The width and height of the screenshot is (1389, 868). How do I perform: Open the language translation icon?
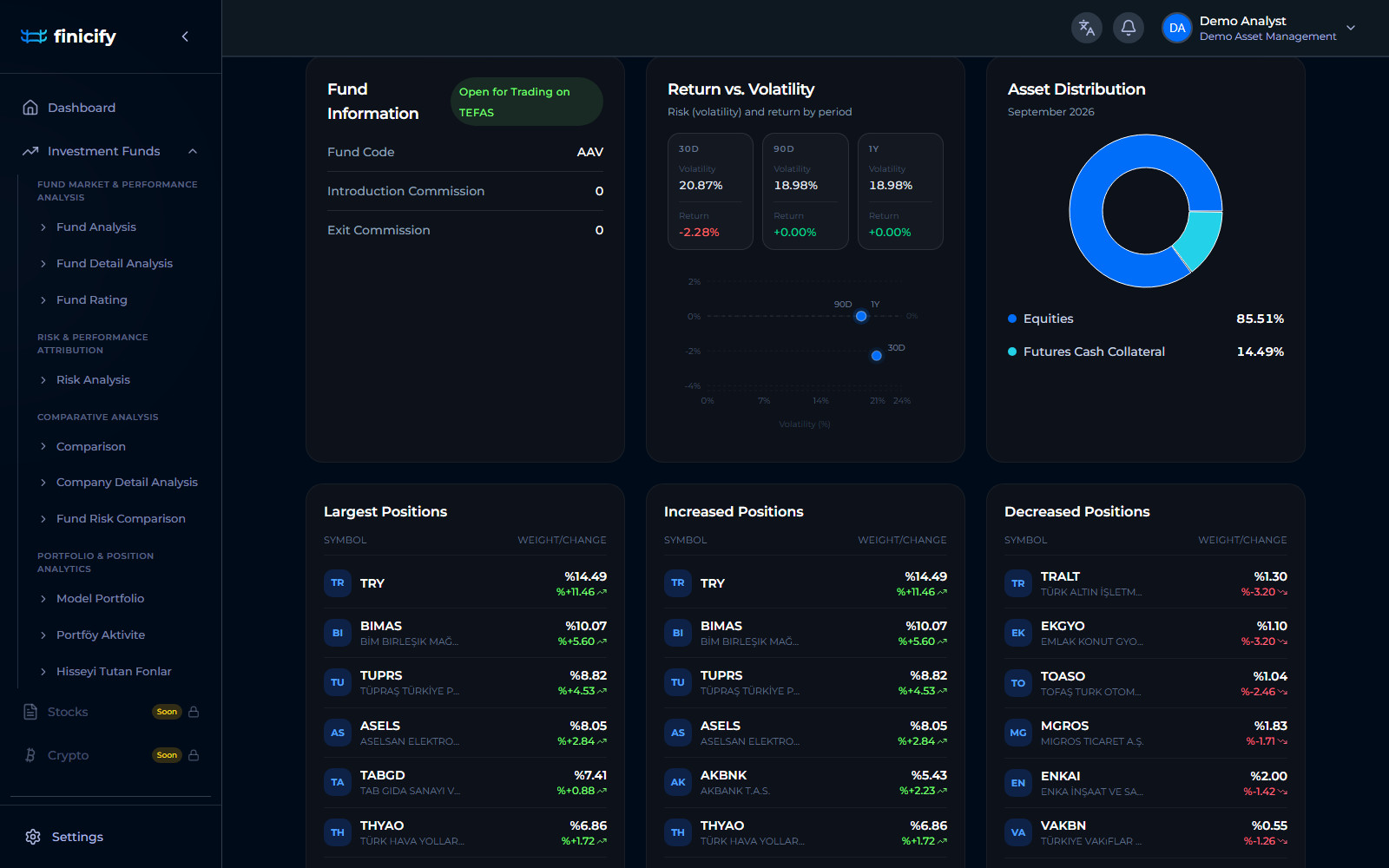pyautogui.click(x=1087, y=28)
